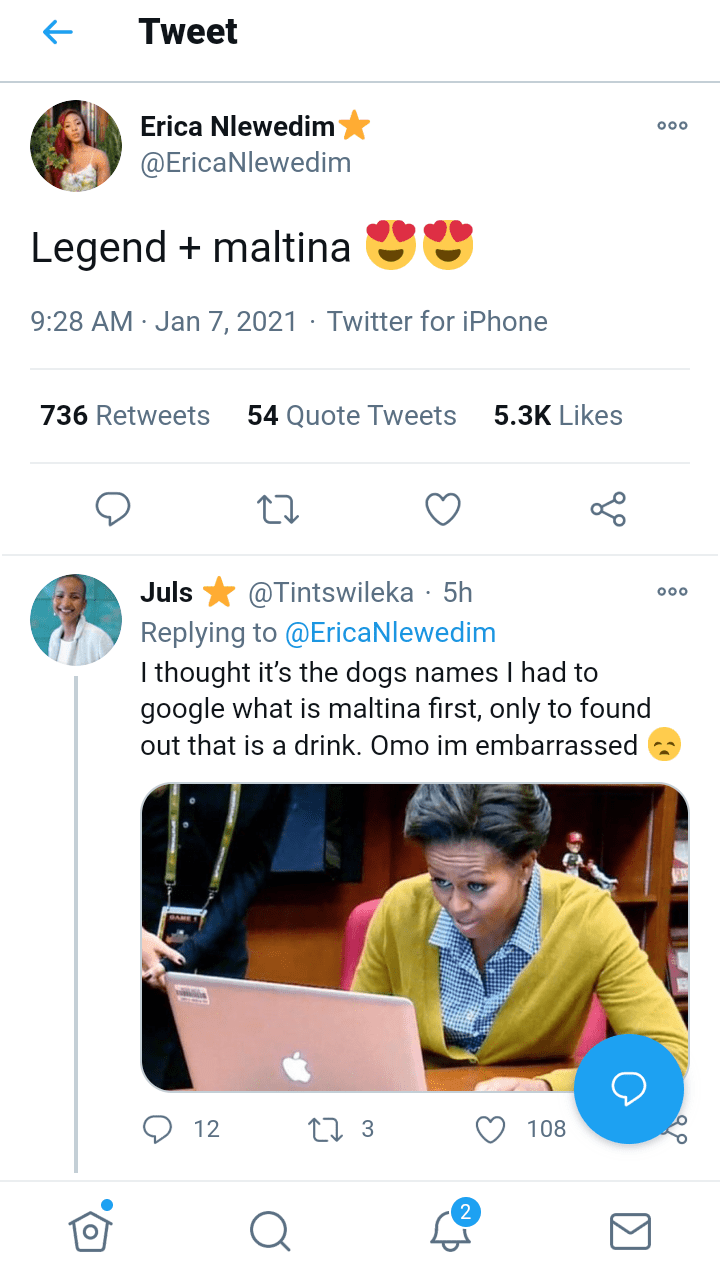Click the retweet icon on Erica's tweet
Image resolution: width=720 pixels, height=1262 pixels.
coord(277,509)
